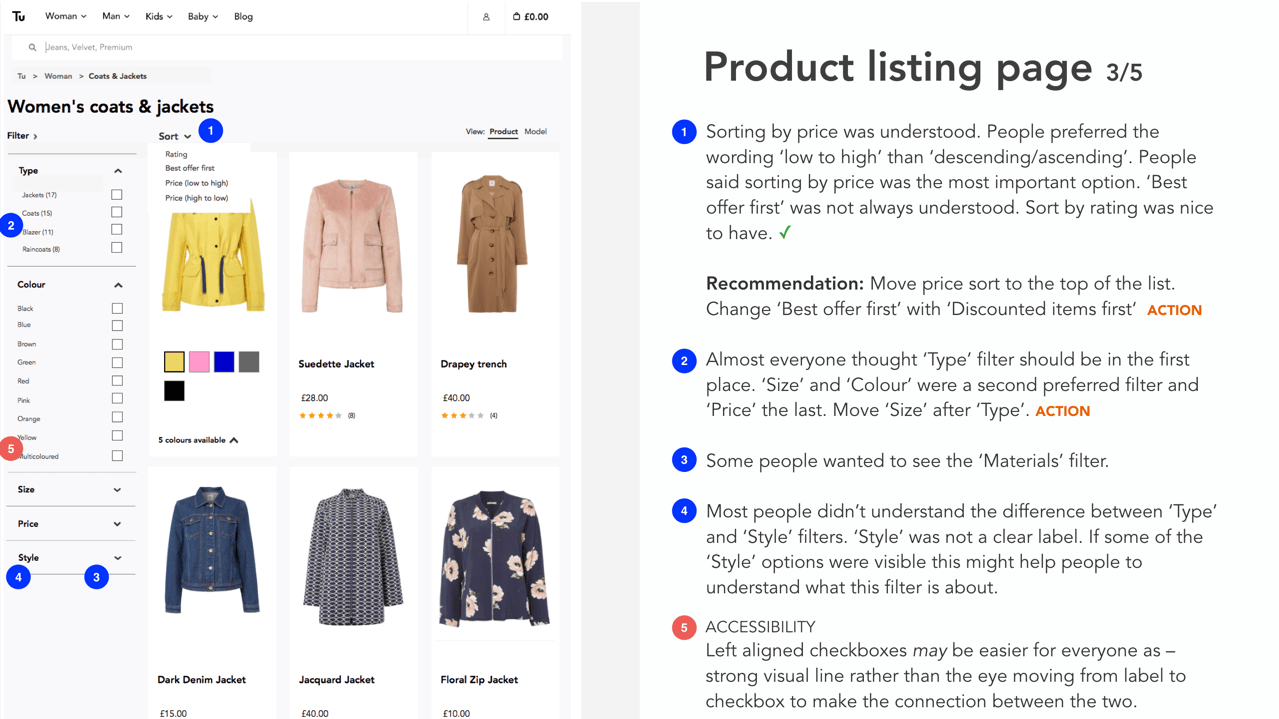Switch to the Model view

(x=536, y=131)
